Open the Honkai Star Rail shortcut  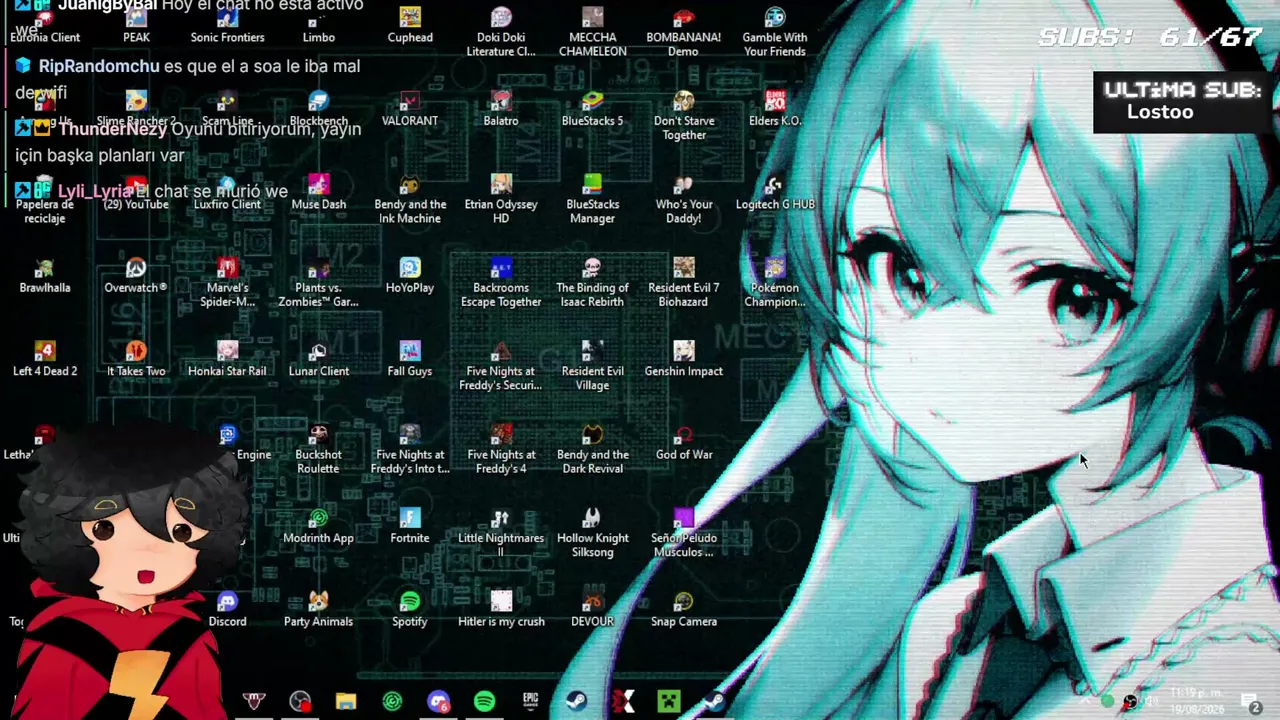click(228, 358)
